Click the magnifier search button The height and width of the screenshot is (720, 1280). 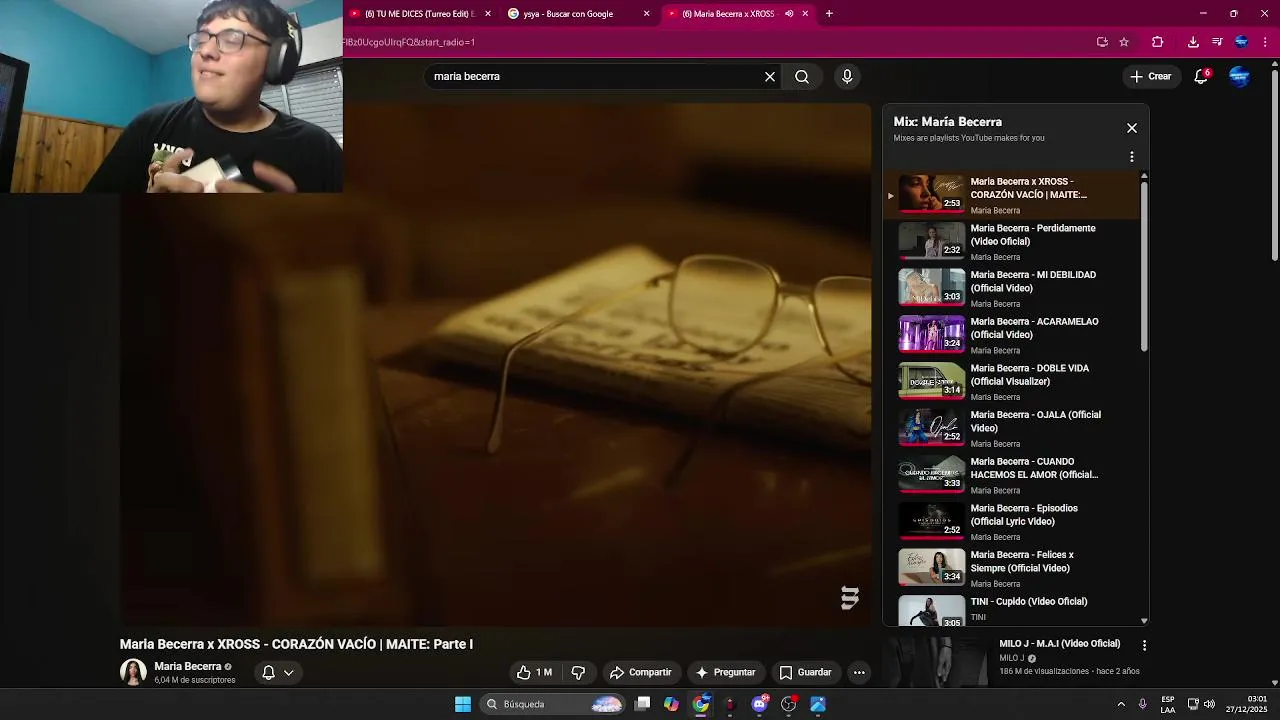click(802, 76)
